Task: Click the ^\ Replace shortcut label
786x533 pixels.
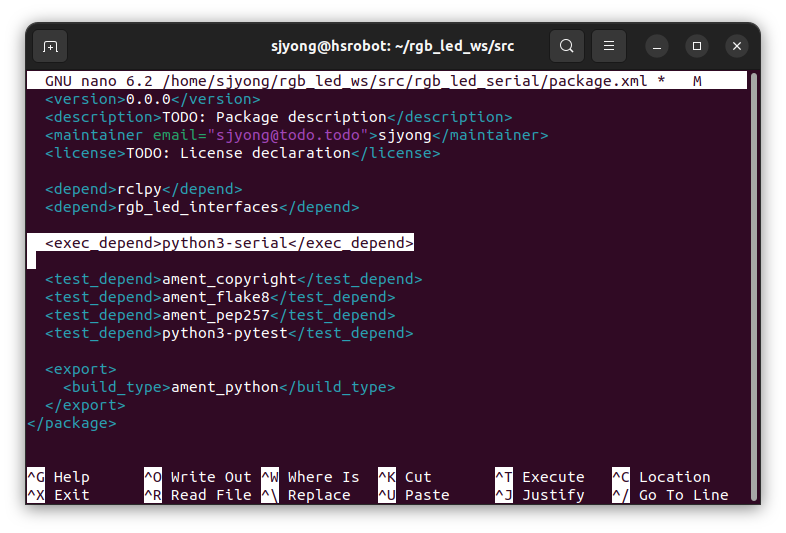Action: [x=306, y=495]
